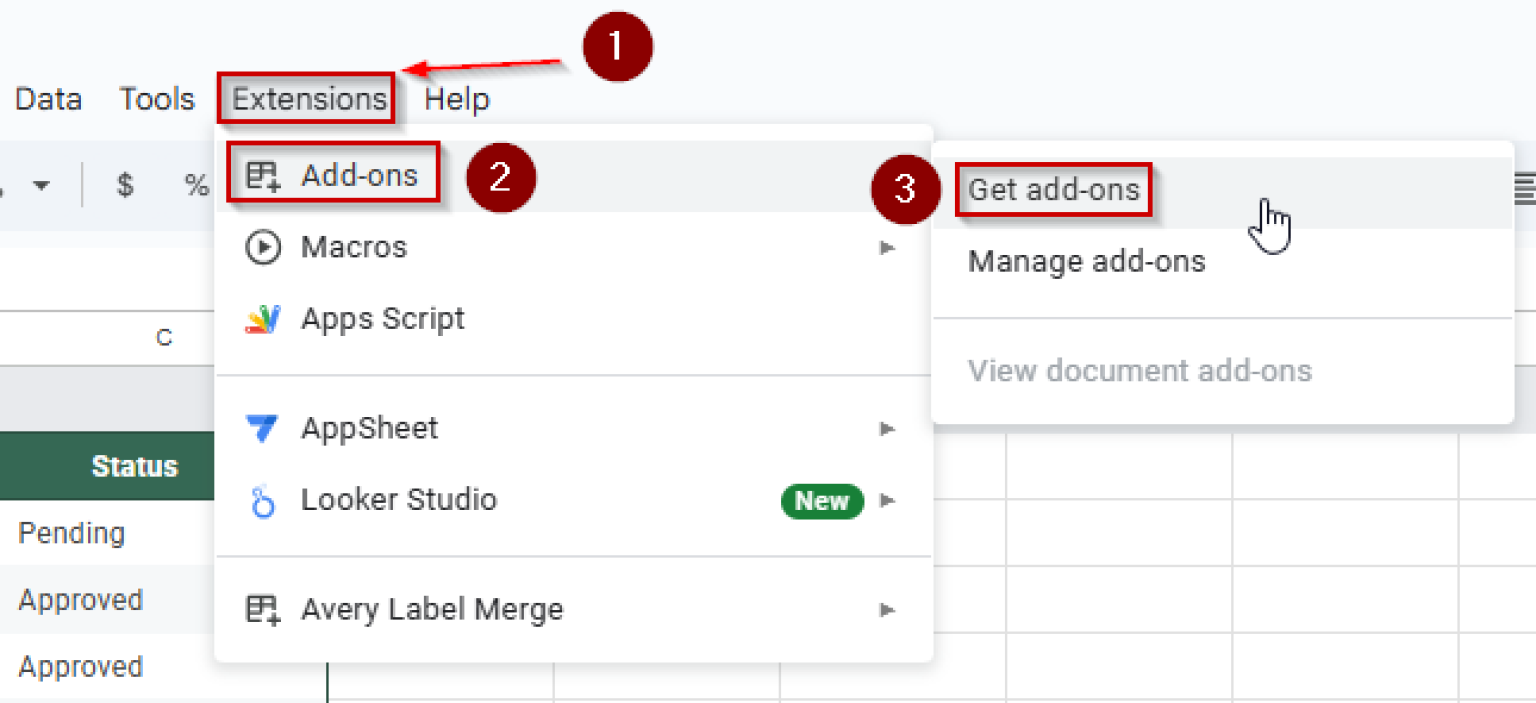
Task: Open the Data menu
Action: (47, 98)
